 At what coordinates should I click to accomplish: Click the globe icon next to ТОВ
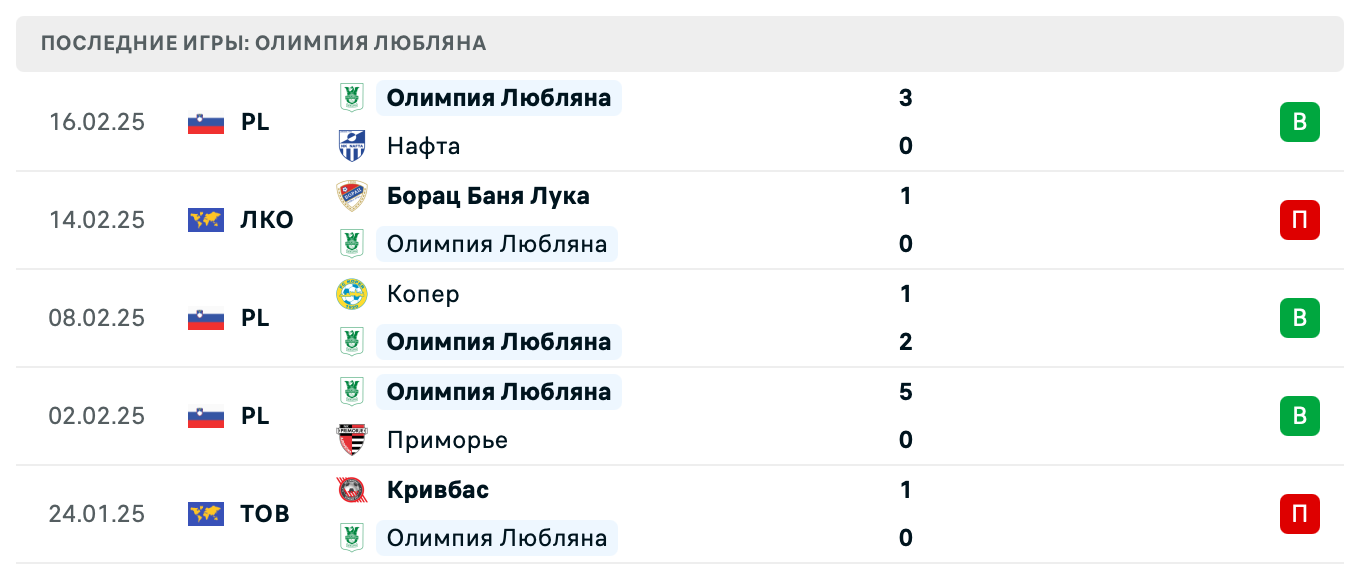click(205, 514)
